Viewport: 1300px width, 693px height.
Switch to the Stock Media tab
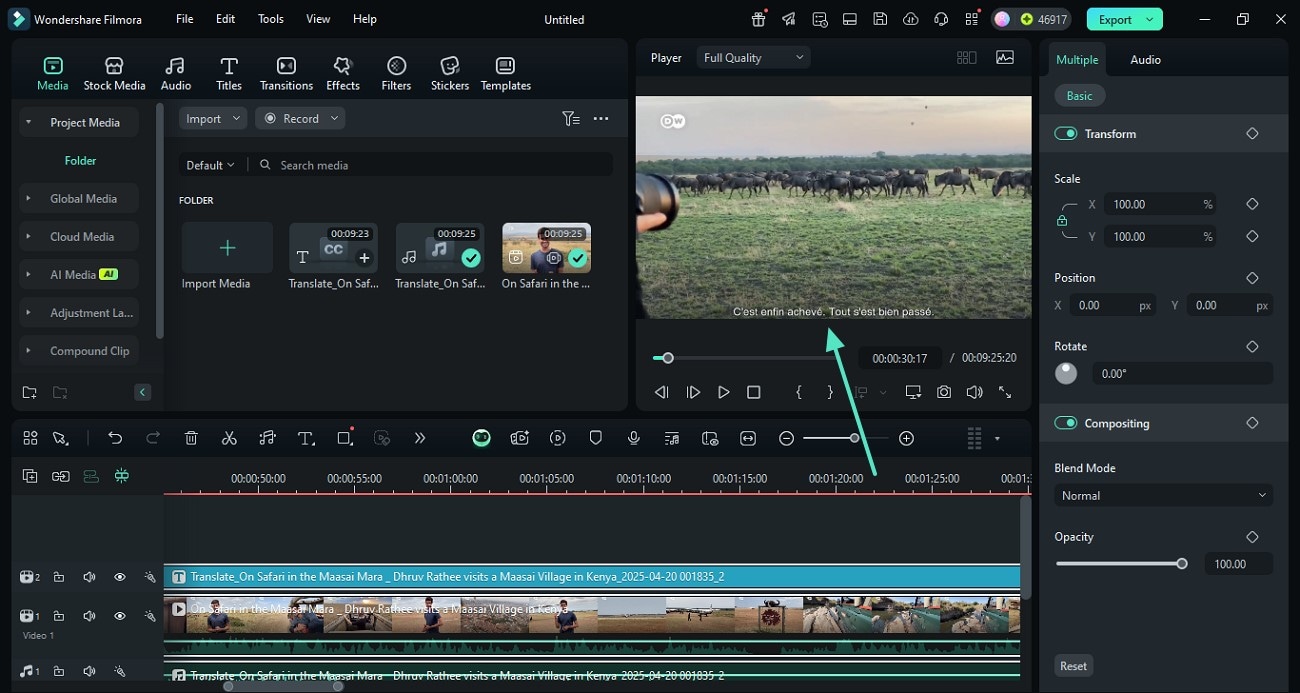pyautogui.click(x=114, y=74)
